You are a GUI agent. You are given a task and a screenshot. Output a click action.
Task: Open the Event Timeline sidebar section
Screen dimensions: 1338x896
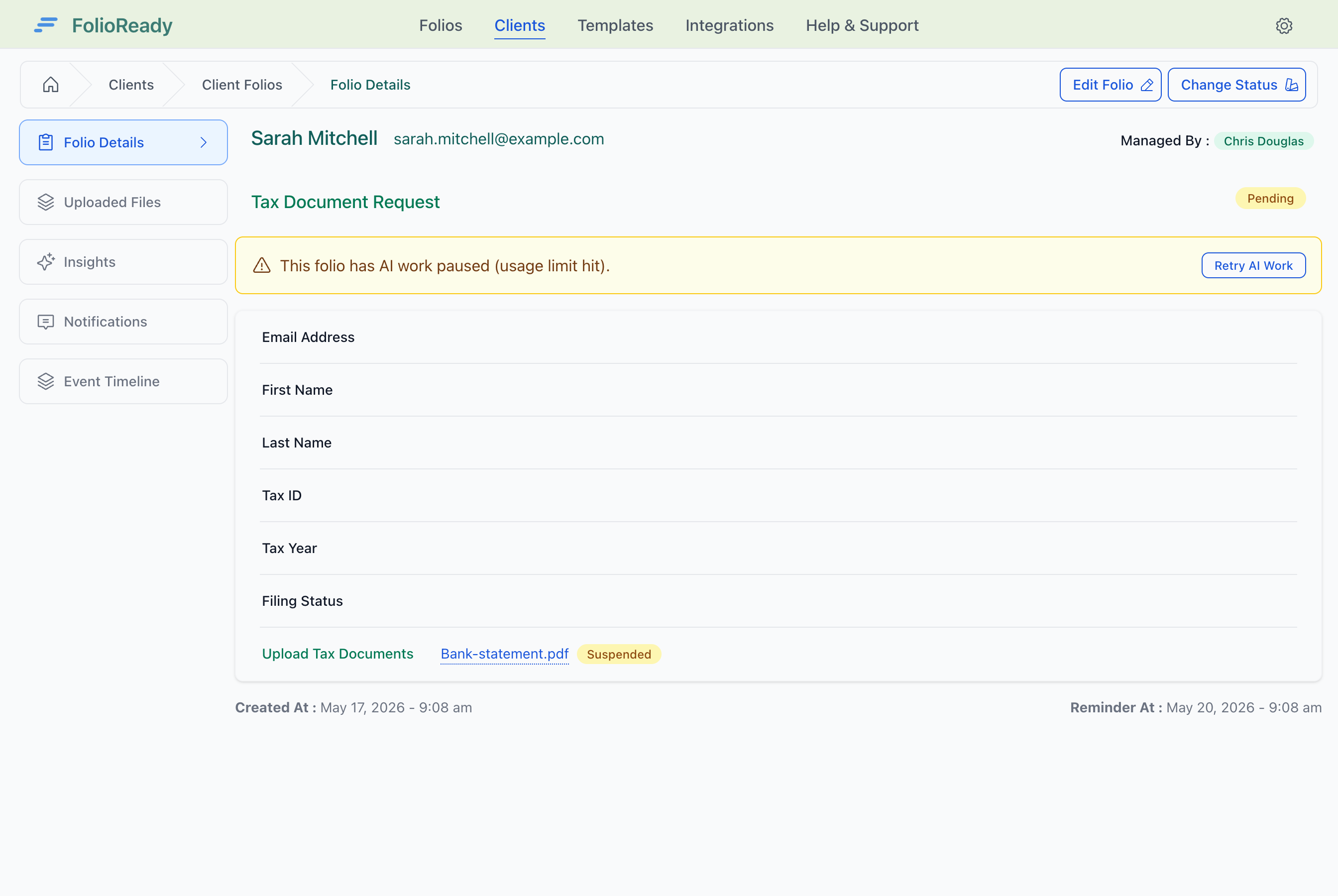pyautogui.click(x=123, y=381)
